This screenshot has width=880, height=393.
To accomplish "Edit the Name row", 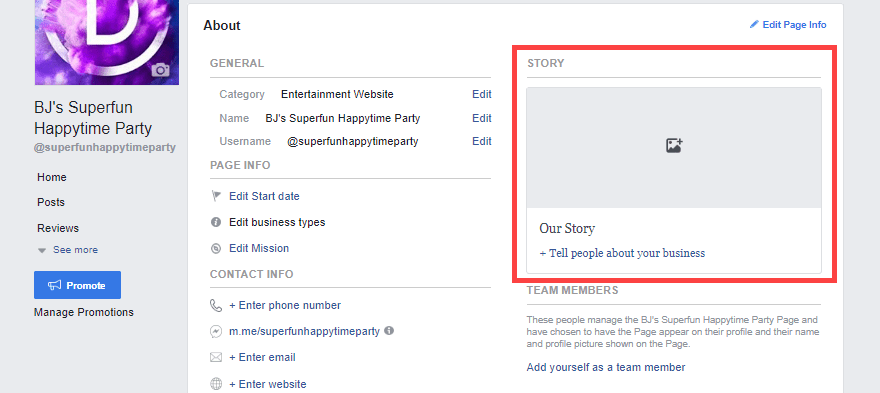I will pyautogui.click(x=482, y=118).
